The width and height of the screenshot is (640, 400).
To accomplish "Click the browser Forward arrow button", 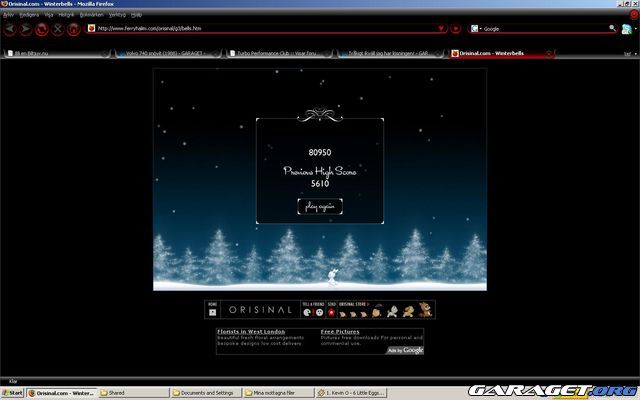I will [x=25, y=29].
